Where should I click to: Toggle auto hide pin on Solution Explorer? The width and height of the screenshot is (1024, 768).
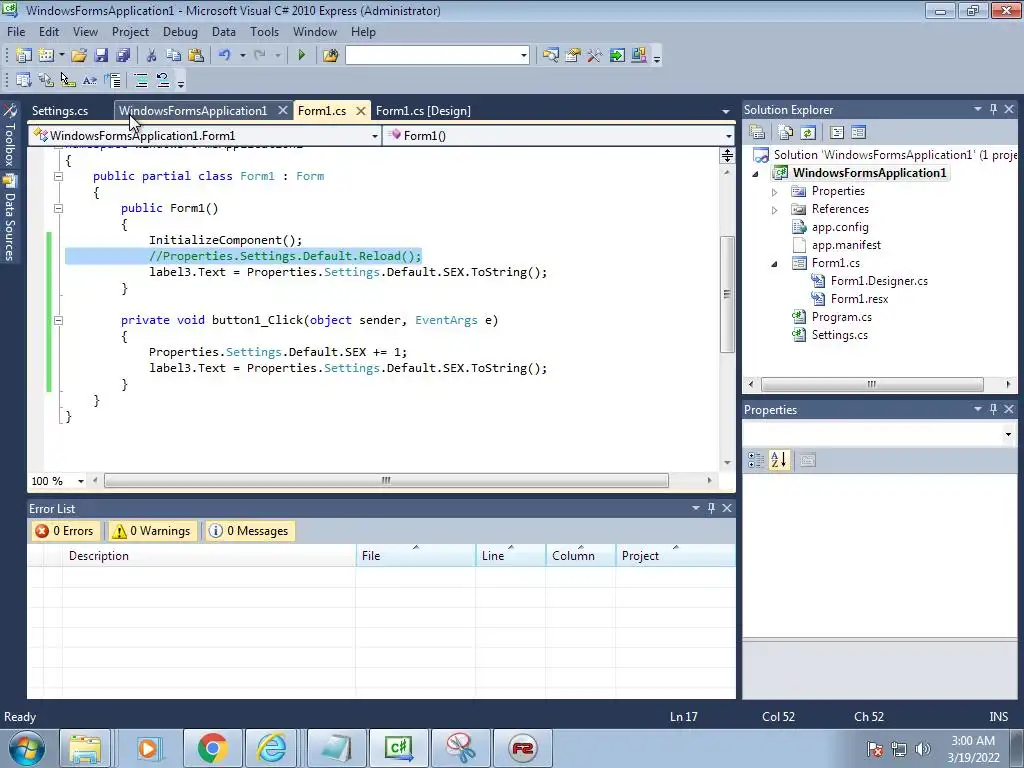pyautogui.click(x=993, y=109)
